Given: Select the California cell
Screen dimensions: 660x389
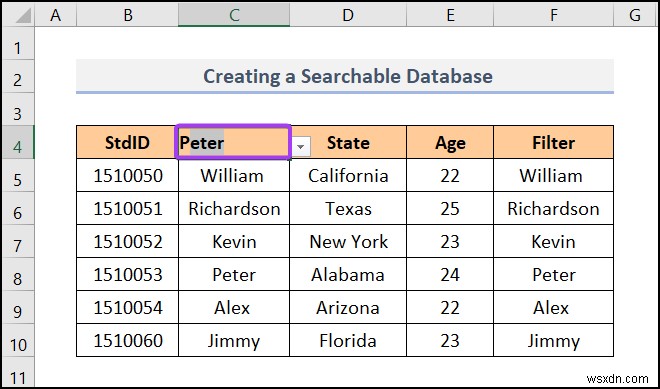Looking at the screenshot, I should 348,175.
